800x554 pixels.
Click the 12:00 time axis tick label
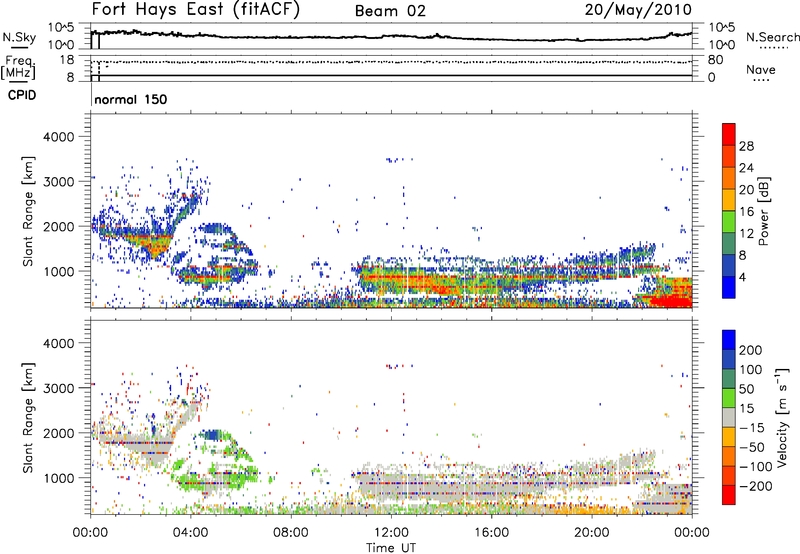pos(391,533)
